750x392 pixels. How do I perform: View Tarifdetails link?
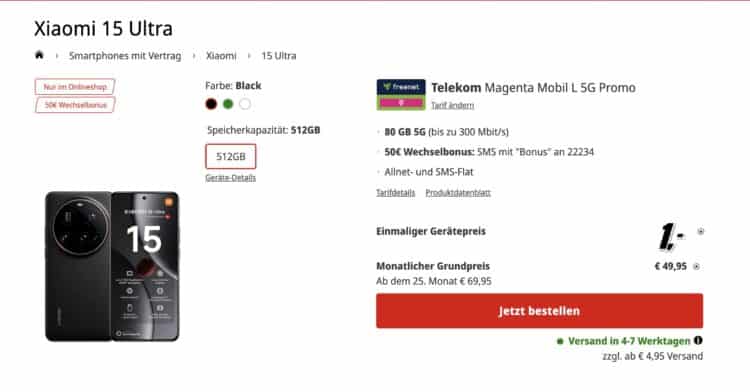tap(396, 193)
